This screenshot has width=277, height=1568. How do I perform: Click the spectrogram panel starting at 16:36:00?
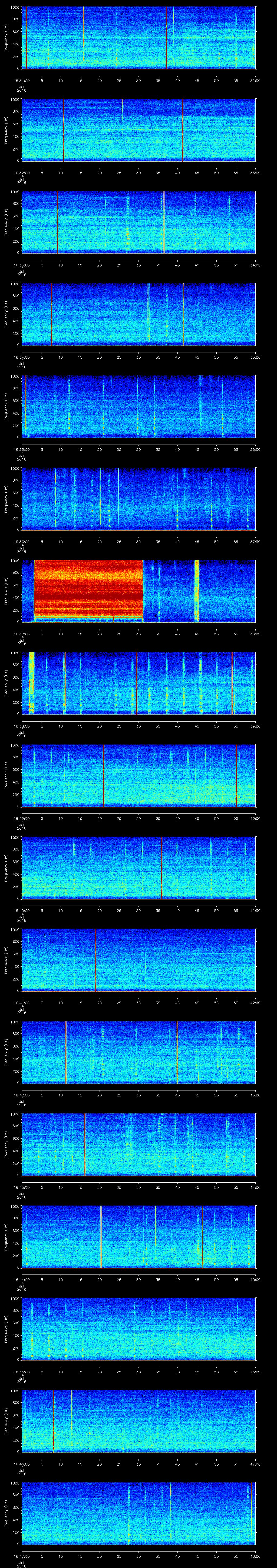point(139,499)
